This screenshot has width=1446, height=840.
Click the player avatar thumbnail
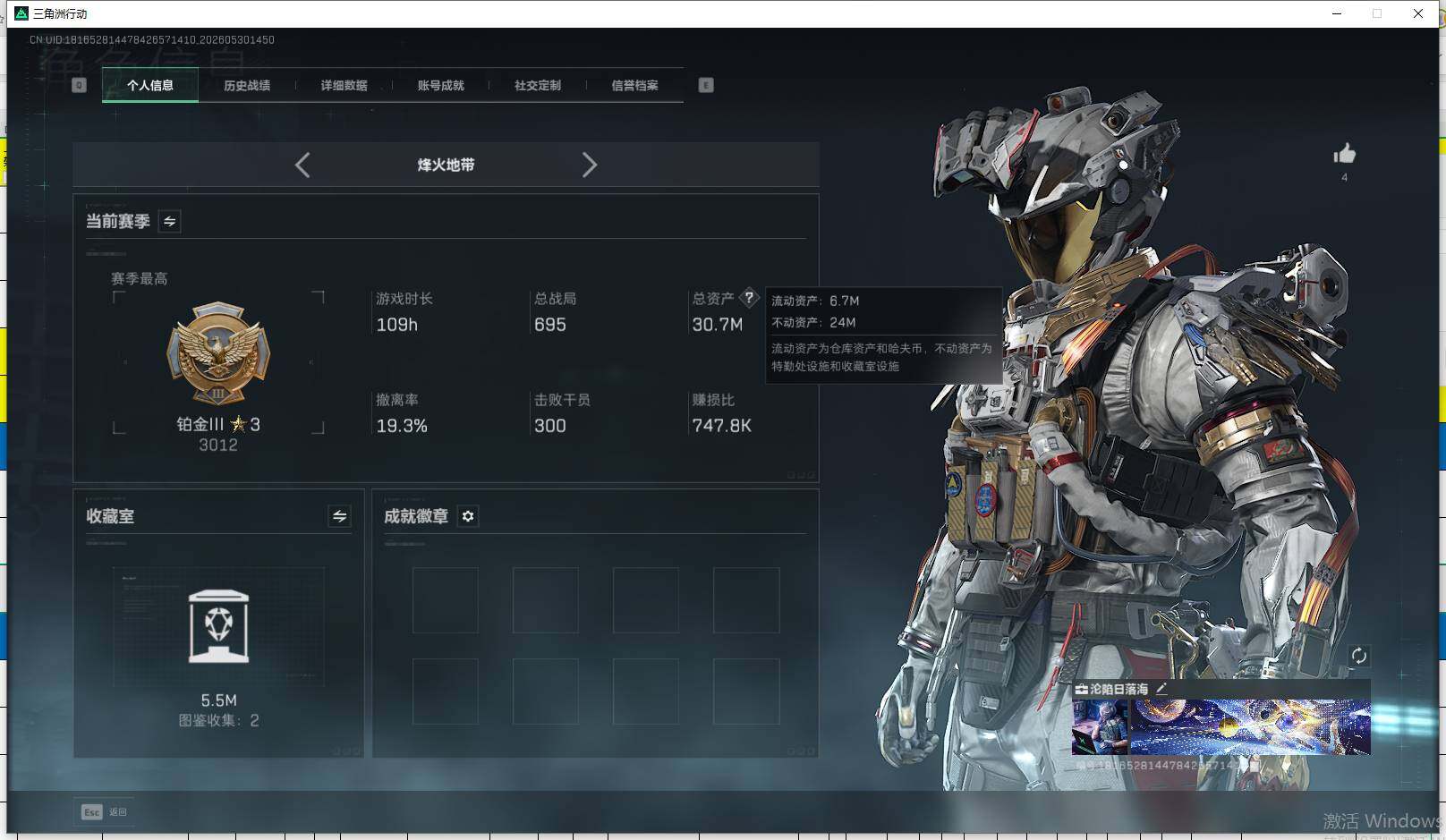[x=1100, y=727]
